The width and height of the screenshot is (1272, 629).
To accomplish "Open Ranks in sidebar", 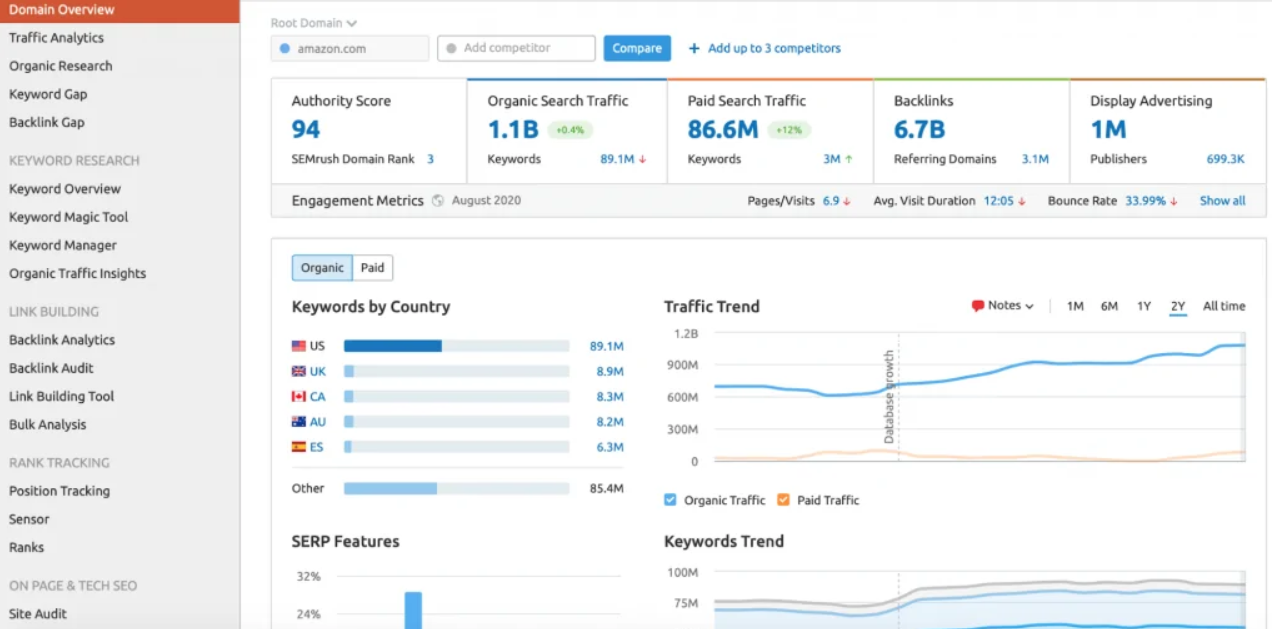I will coord(27,547).
